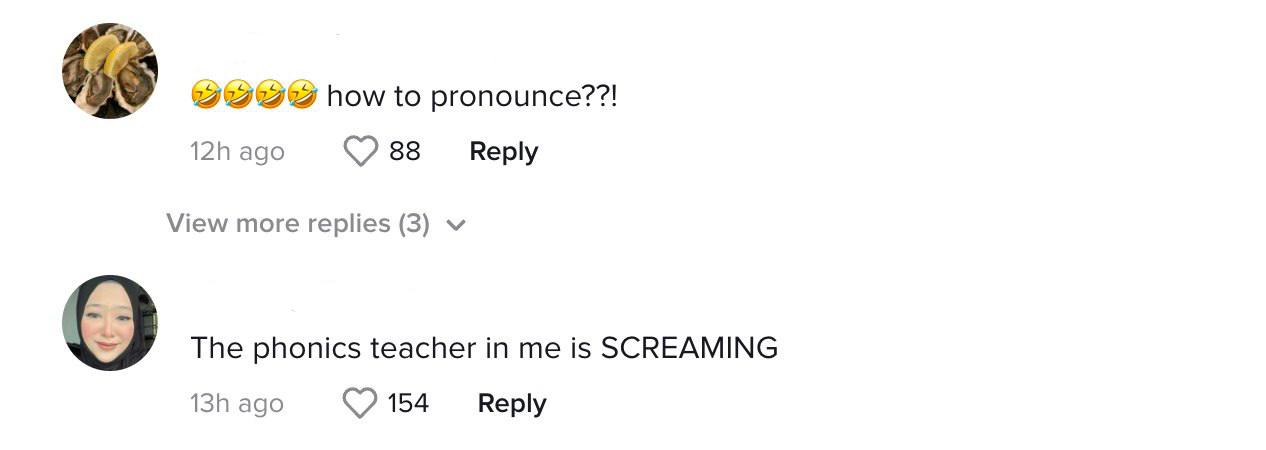Click the third rolling-laughing emoji
1266x450 pixels.
pyautogui.click(x=270, y=96)
